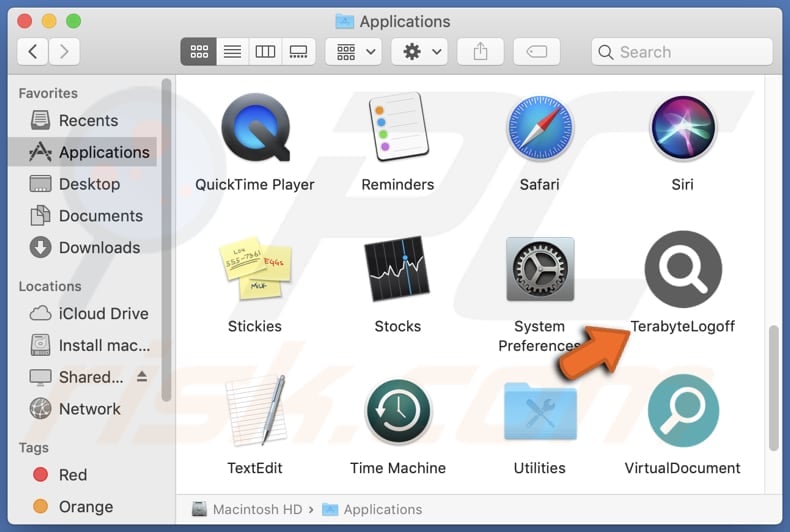The width and height of the screenshot is (790, 532).
Task: Go back with the left chevron button
Action: tap(33, 51)
